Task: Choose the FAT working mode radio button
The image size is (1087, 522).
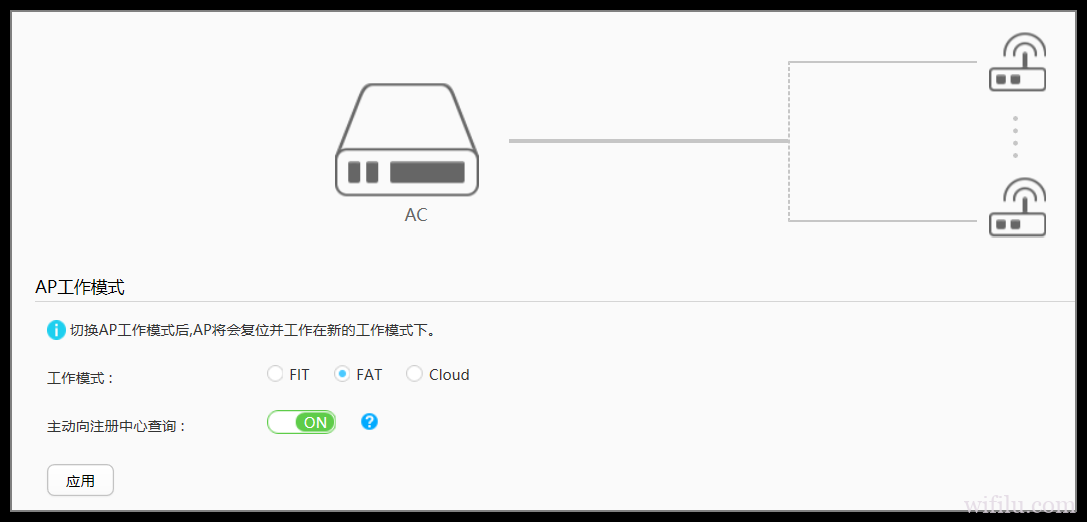Action: point(342,374)
